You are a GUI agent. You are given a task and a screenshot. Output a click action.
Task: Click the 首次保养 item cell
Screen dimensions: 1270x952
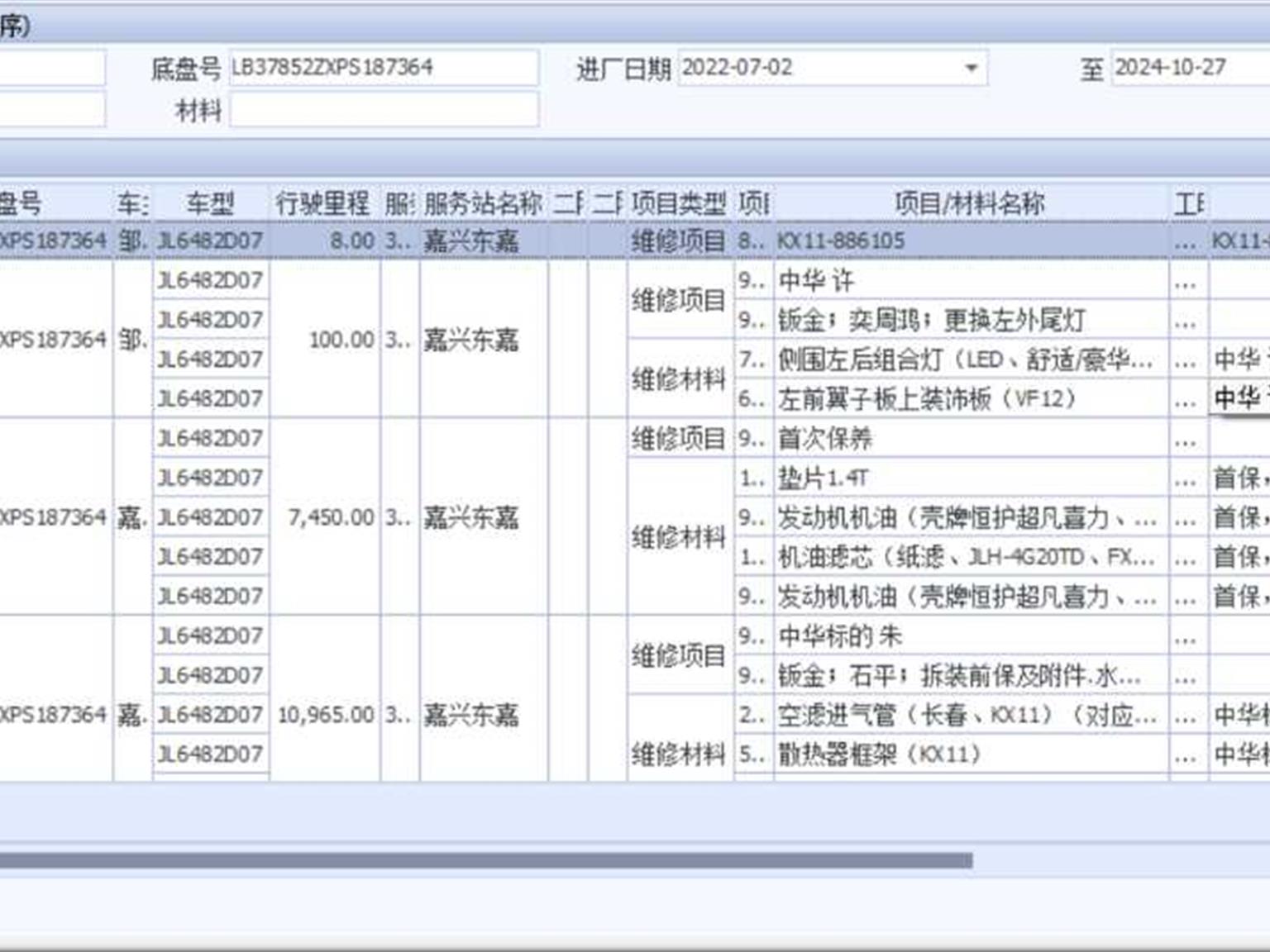[x=971, y=439]
